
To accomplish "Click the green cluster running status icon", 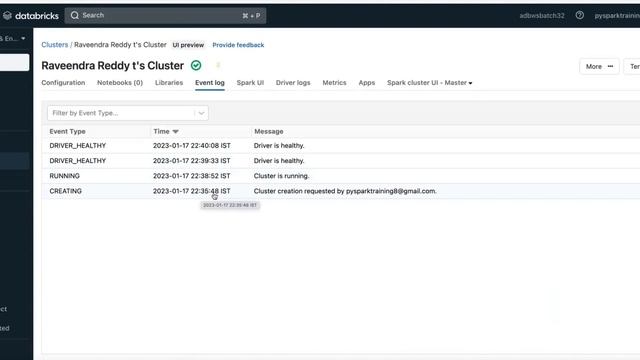I will tap(196, 65).
